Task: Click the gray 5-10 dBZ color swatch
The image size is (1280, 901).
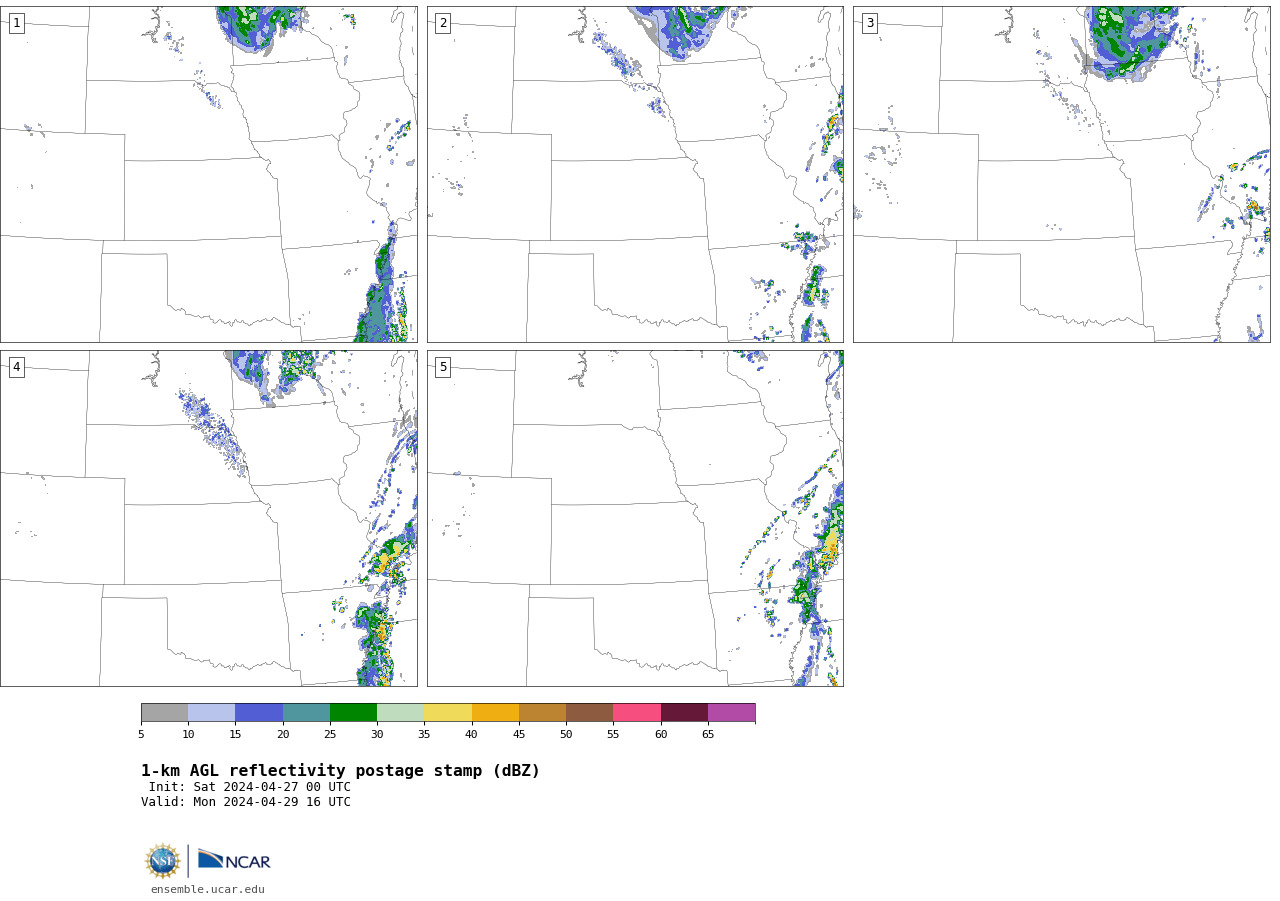Action: 164,713
